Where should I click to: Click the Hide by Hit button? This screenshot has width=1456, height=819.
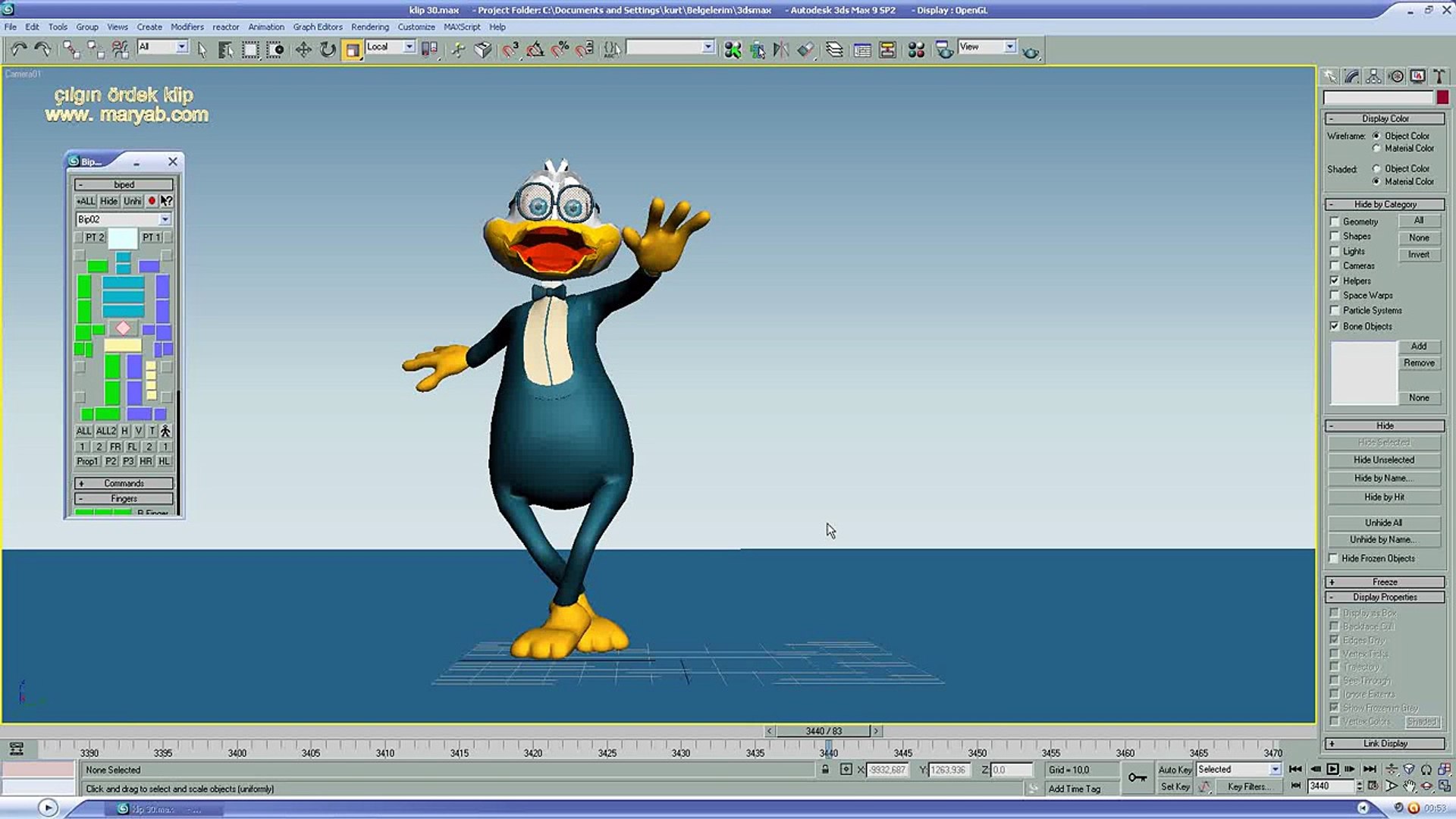(x=1383, y=497)
